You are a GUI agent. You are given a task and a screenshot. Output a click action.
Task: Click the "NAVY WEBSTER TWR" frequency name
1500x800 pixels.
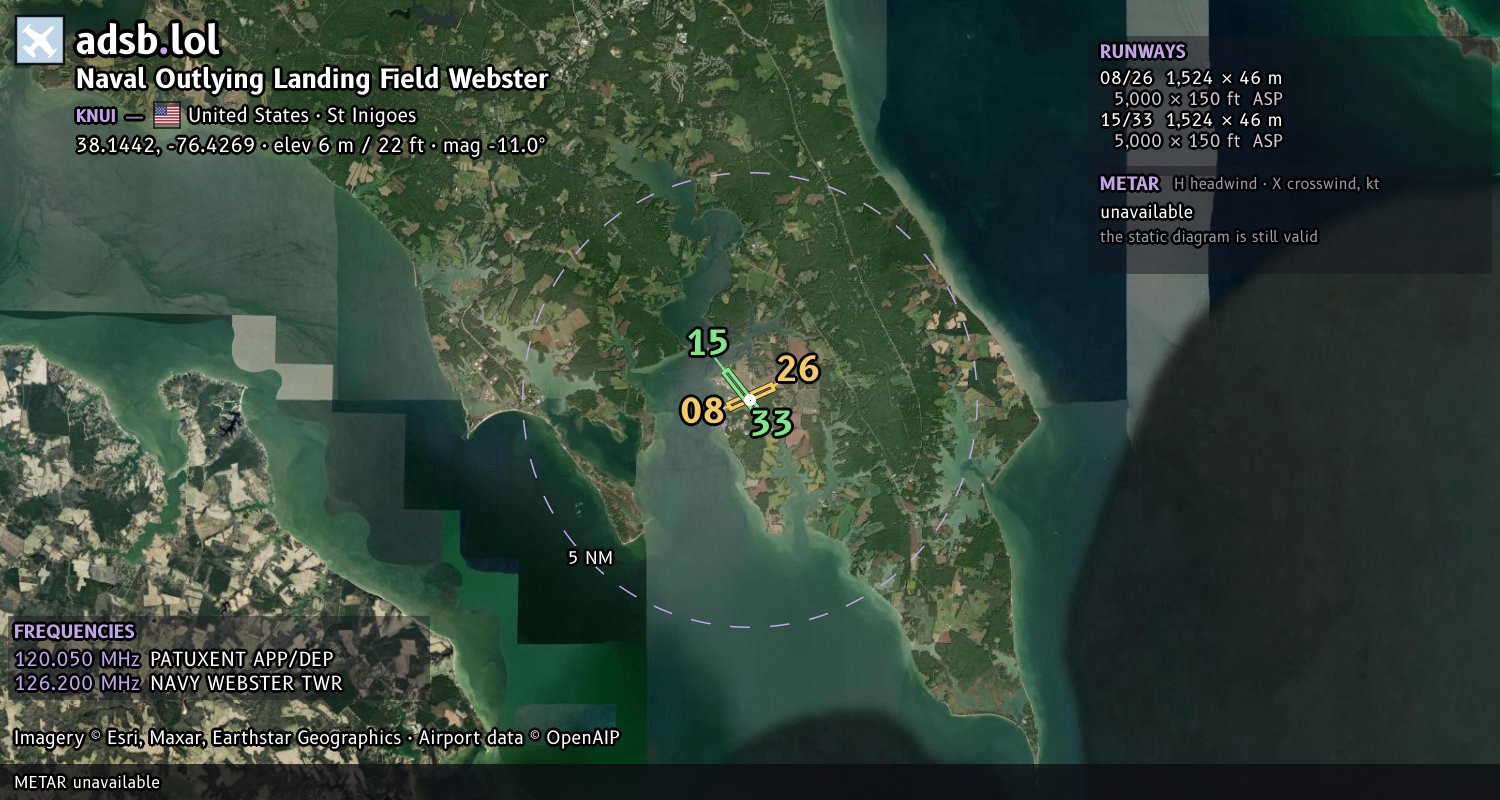(x=246, y=684)
